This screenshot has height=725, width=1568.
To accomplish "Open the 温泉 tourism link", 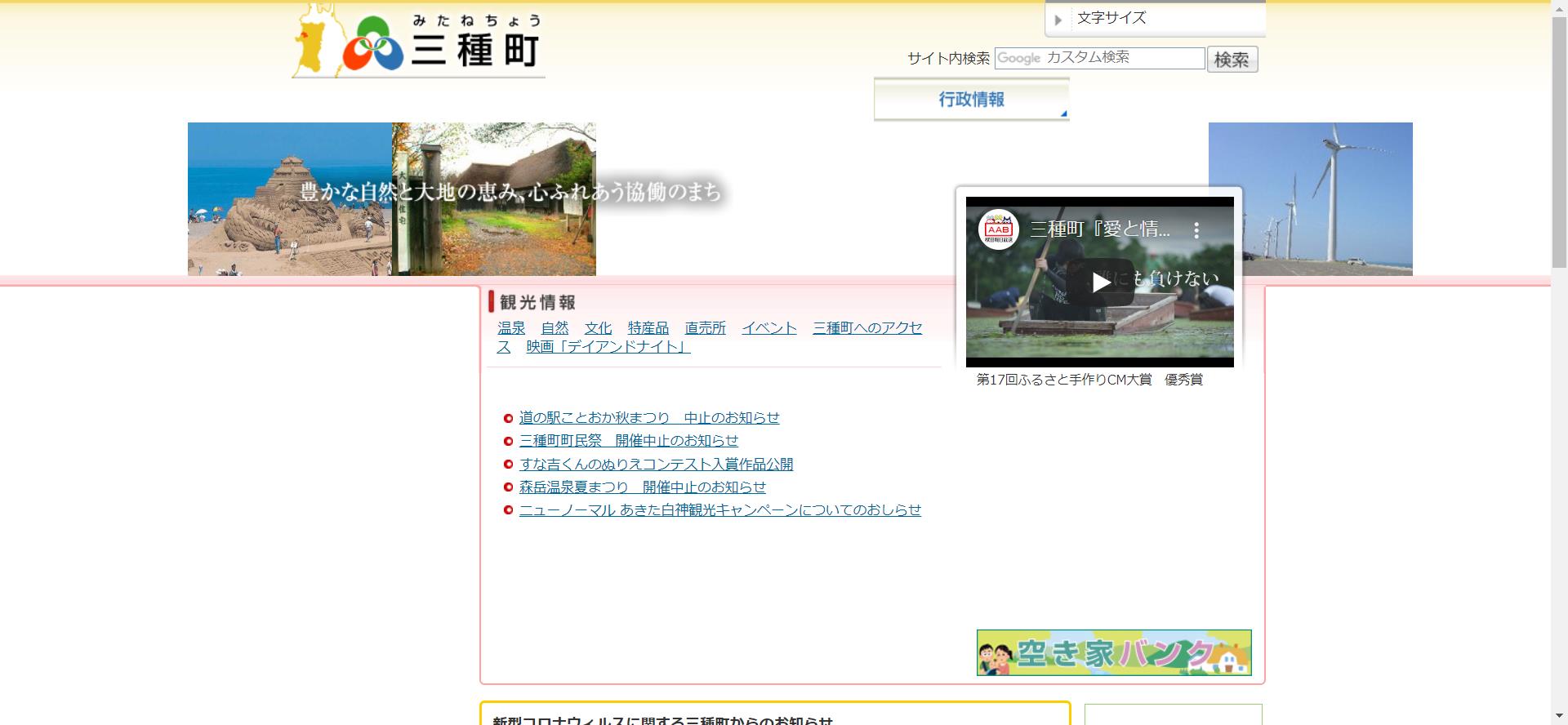I will (511, 328).
